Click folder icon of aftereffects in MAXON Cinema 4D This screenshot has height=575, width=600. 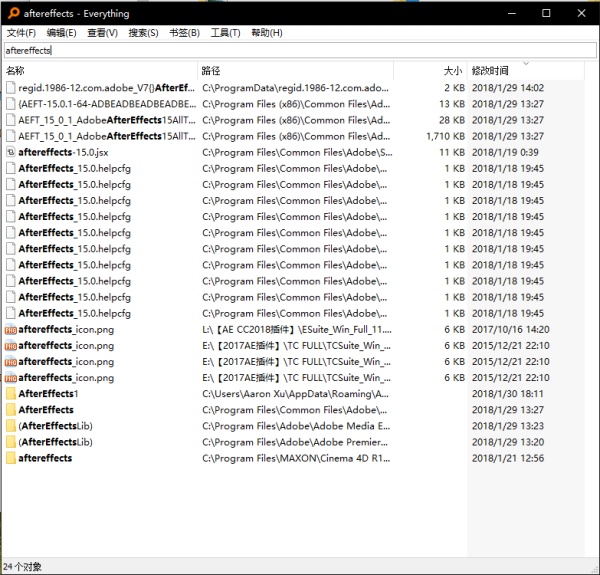pyautogui.click(x=11, y=458)
